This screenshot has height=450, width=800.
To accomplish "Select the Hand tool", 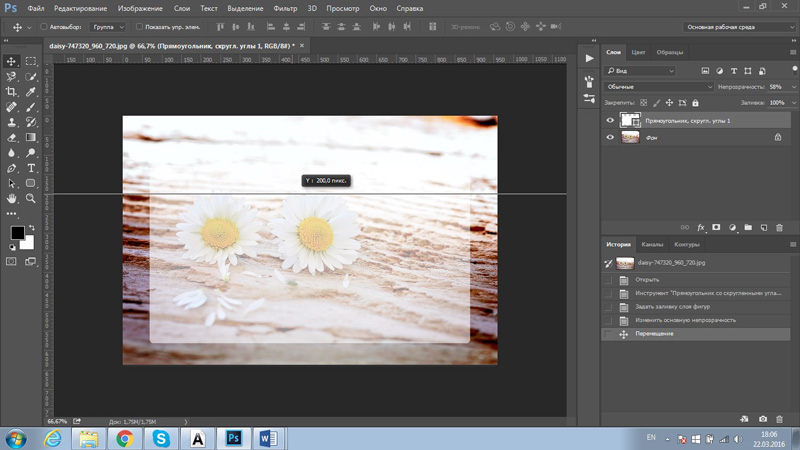I will (12, 199).
